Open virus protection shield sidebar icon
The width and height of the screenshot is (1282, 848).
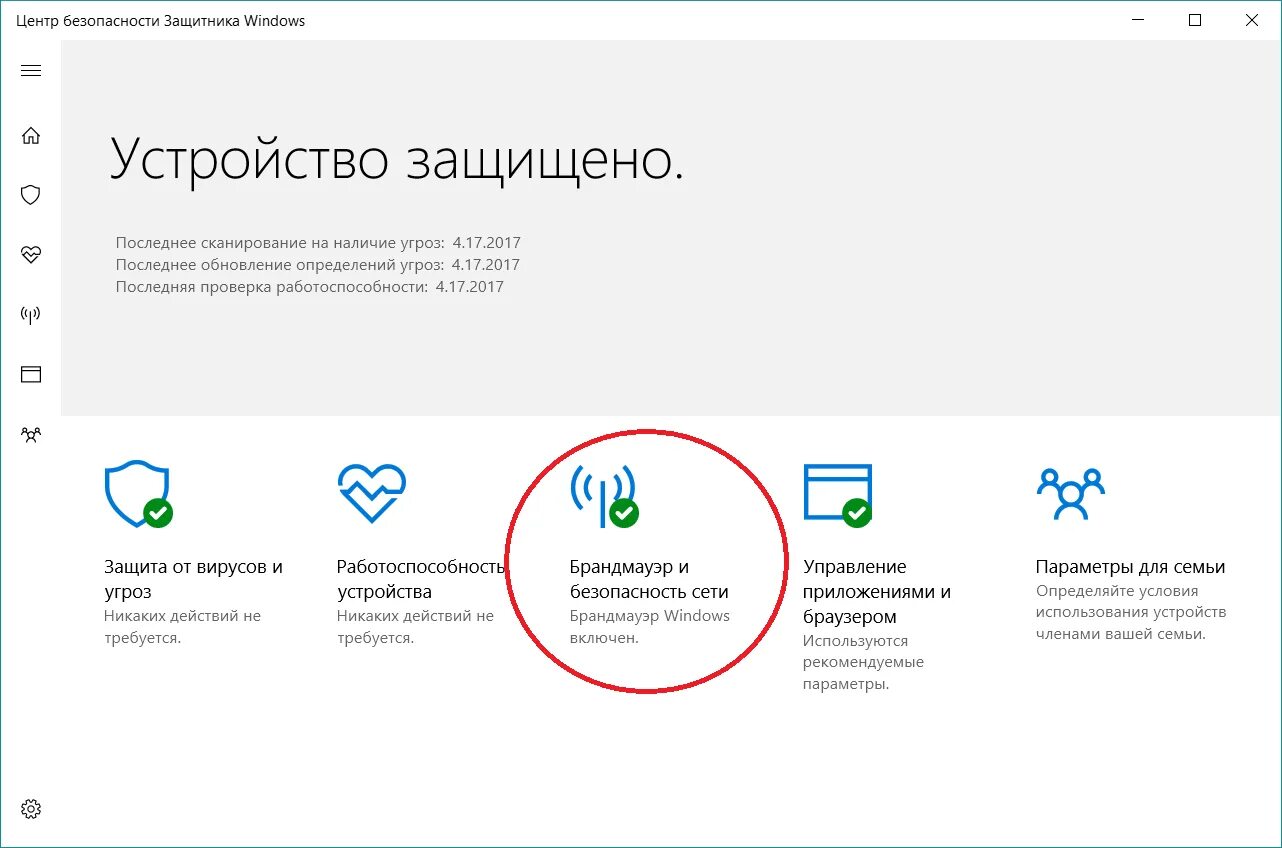pyautogui.click(x=31, y=195)
